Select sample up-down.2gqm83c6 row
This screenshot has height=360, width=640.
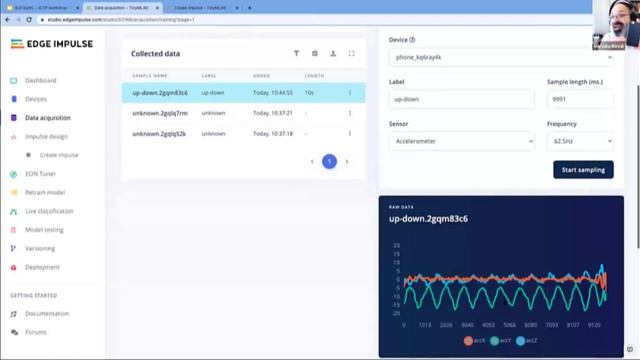tap(244, 93)
